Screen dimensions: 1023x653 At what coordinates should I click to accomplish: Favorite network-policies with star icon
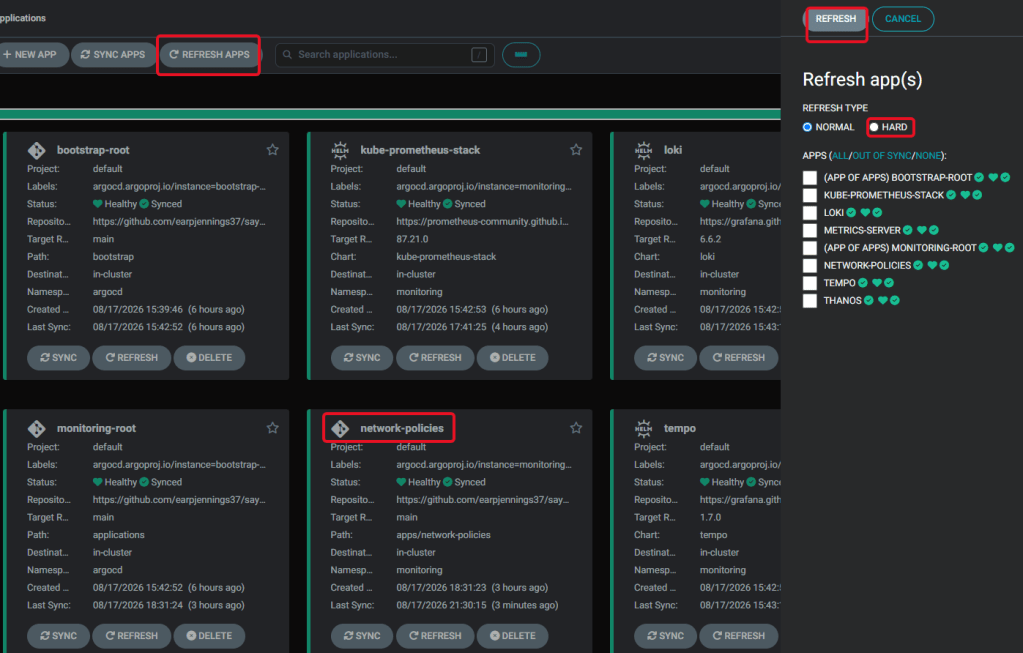[576, 428]
